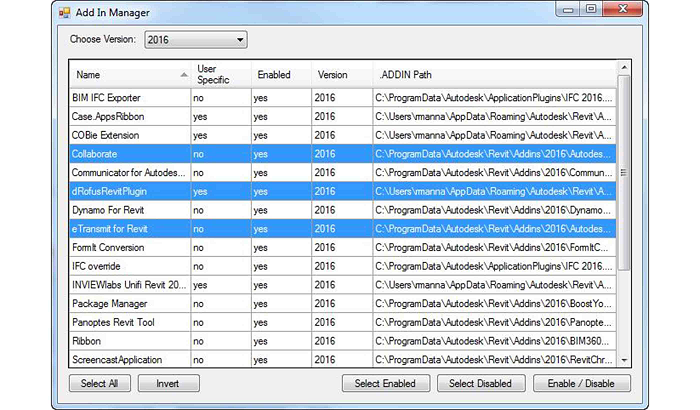Click the path cell for Ribbon row
This screenshot has width=700, height=410.
click(494, 341)
